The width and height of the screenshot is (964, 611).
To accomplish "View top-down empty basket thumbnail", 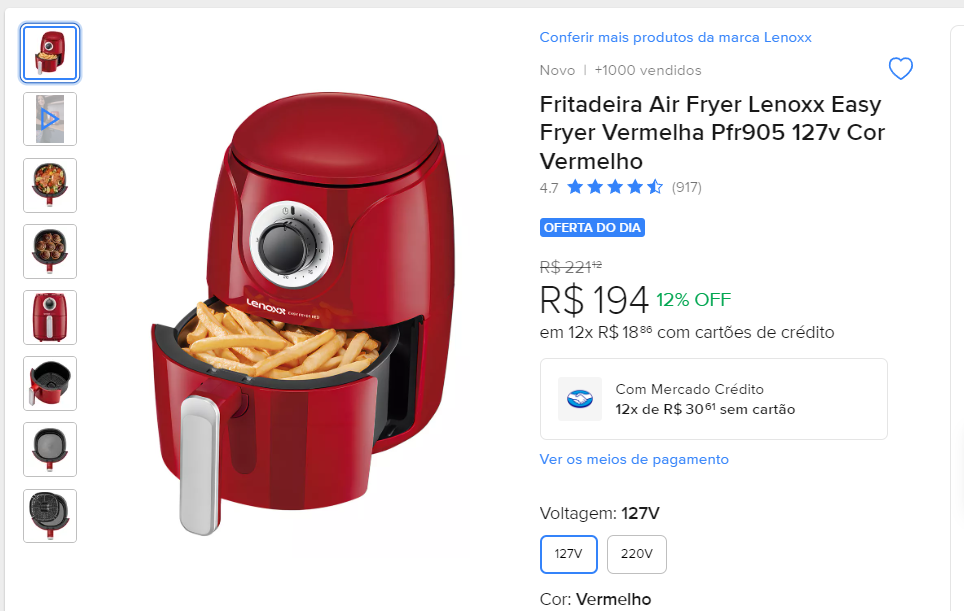I will (50, 449).
